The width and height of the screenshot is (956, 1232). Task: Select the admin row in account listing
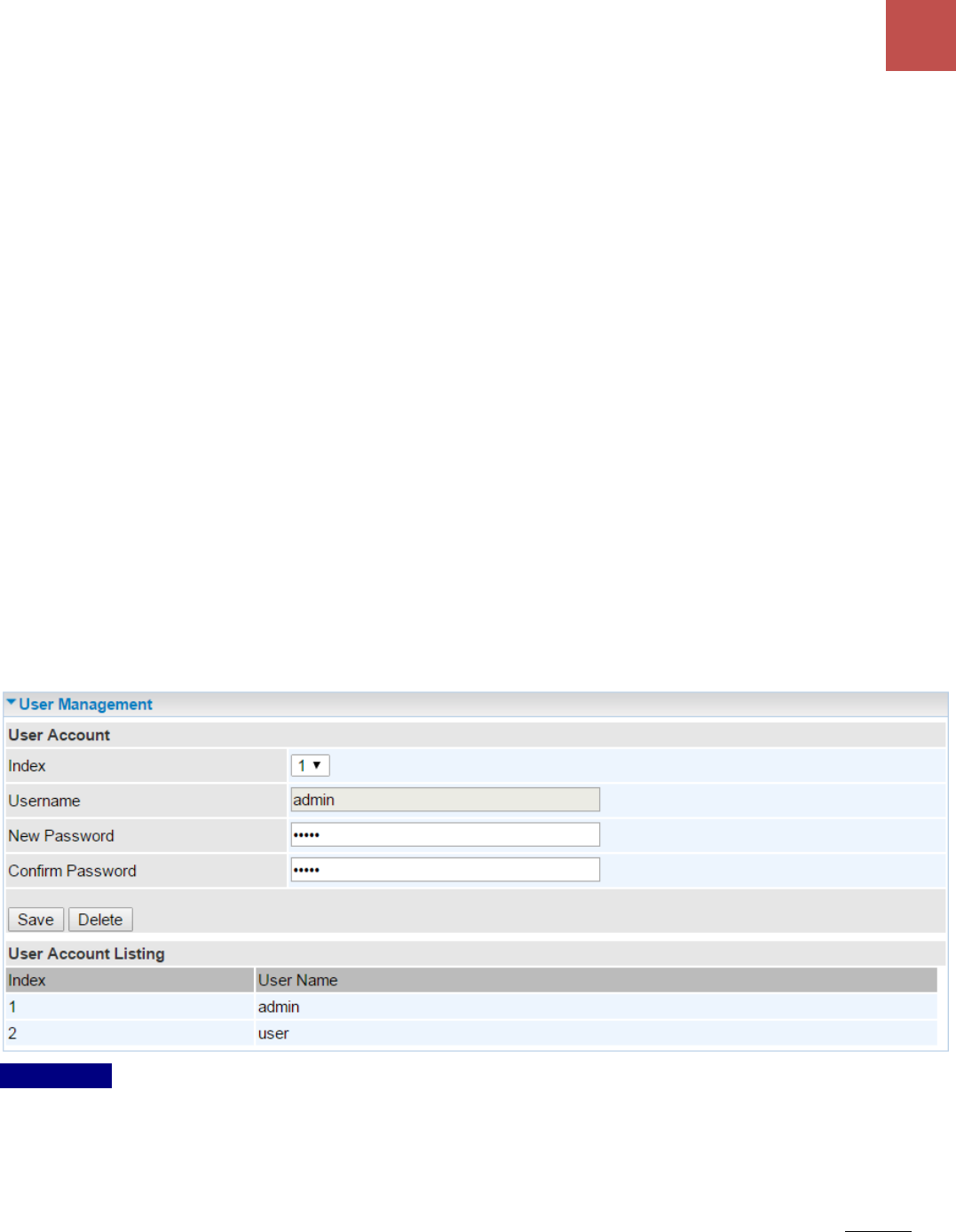(x=471, y=1007)
